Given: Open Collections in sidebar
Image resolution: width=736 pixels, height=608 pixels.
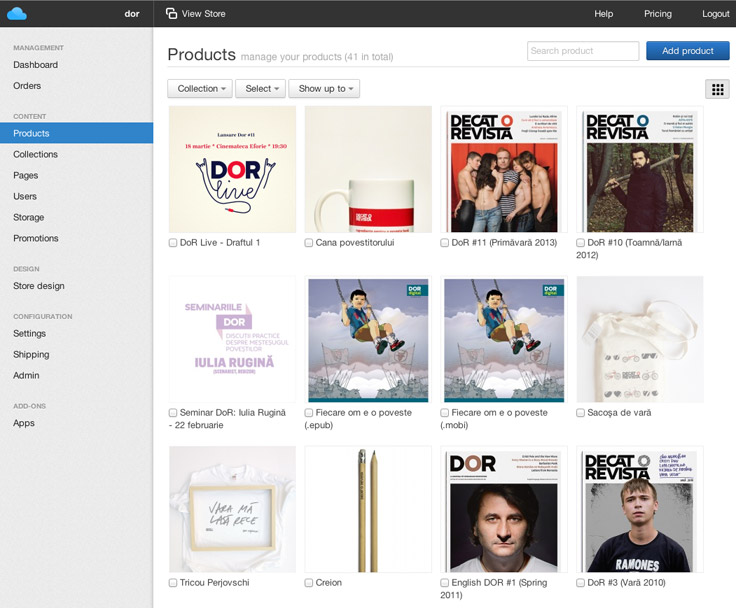Looking at the screenshot, I should pyautogui.click(x=36, y=154).
